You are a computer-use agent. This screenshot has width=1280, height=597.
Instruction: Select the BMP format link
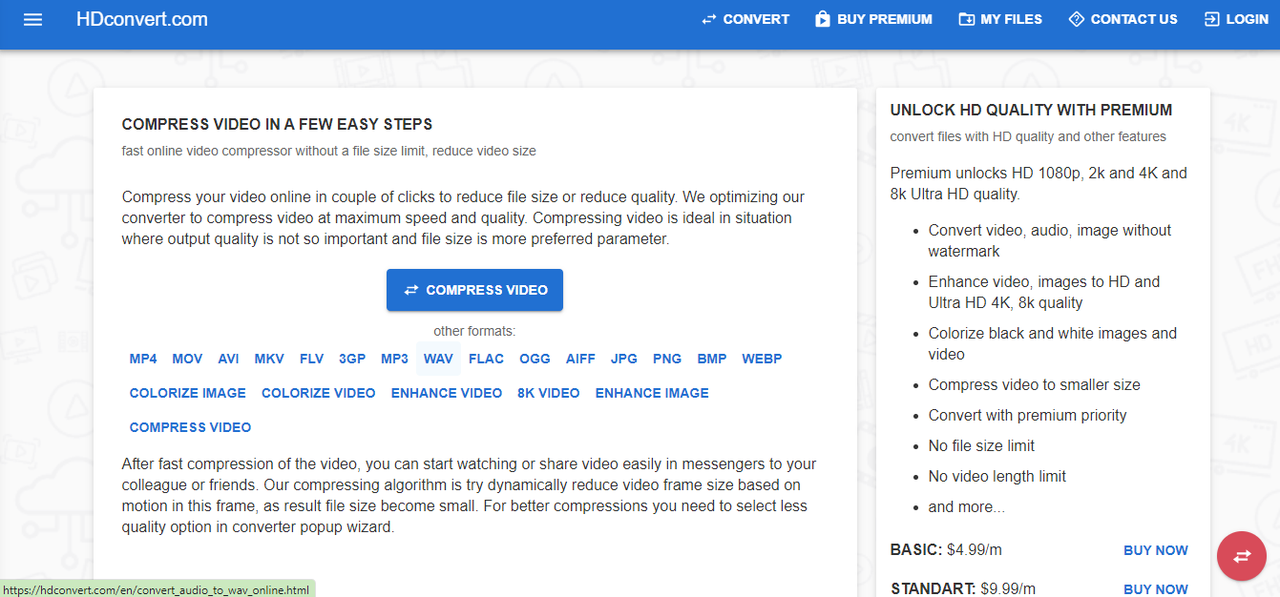click(712, 359)
